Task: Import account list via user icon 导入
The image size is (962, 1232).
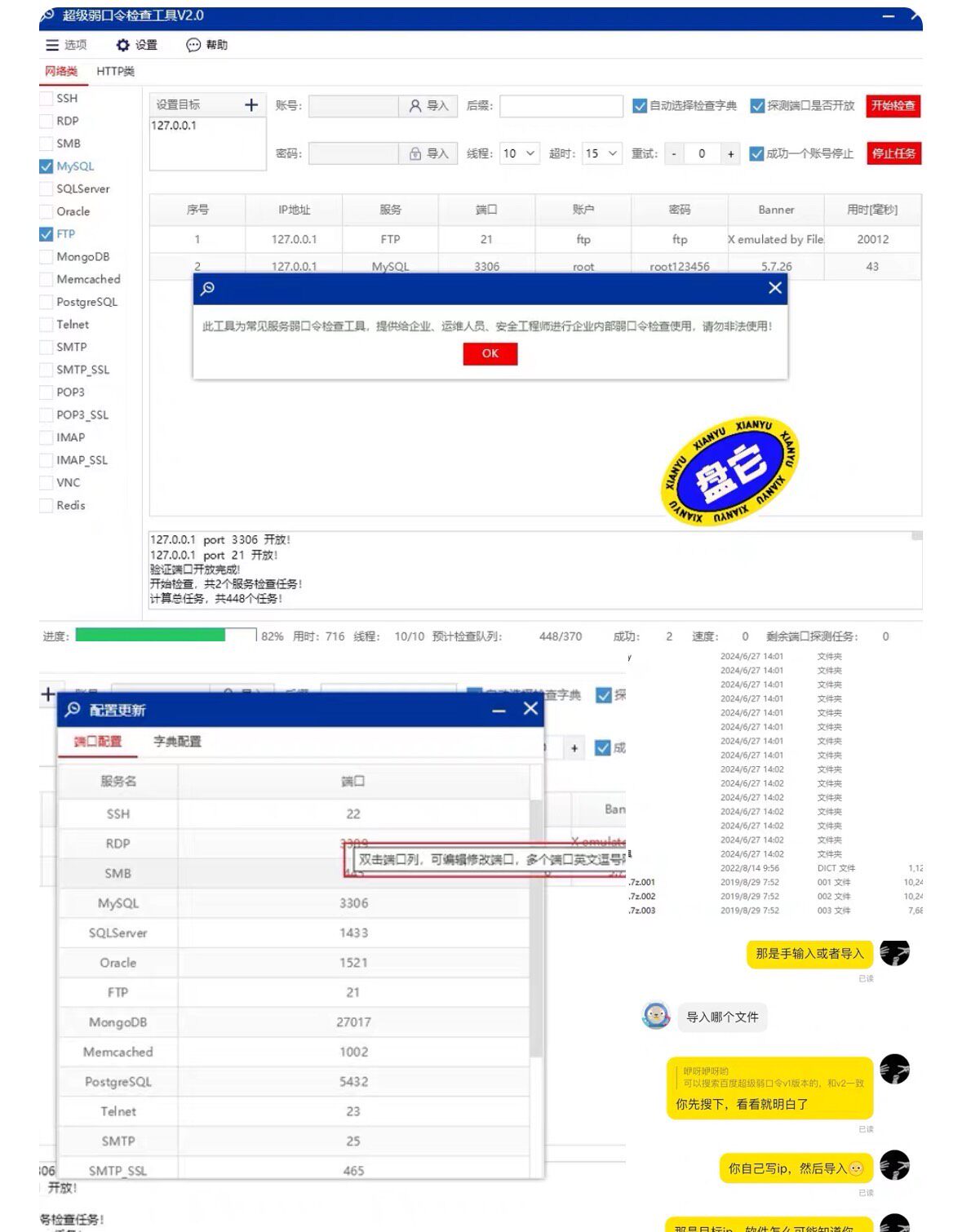Action: [x=428, y=106]
